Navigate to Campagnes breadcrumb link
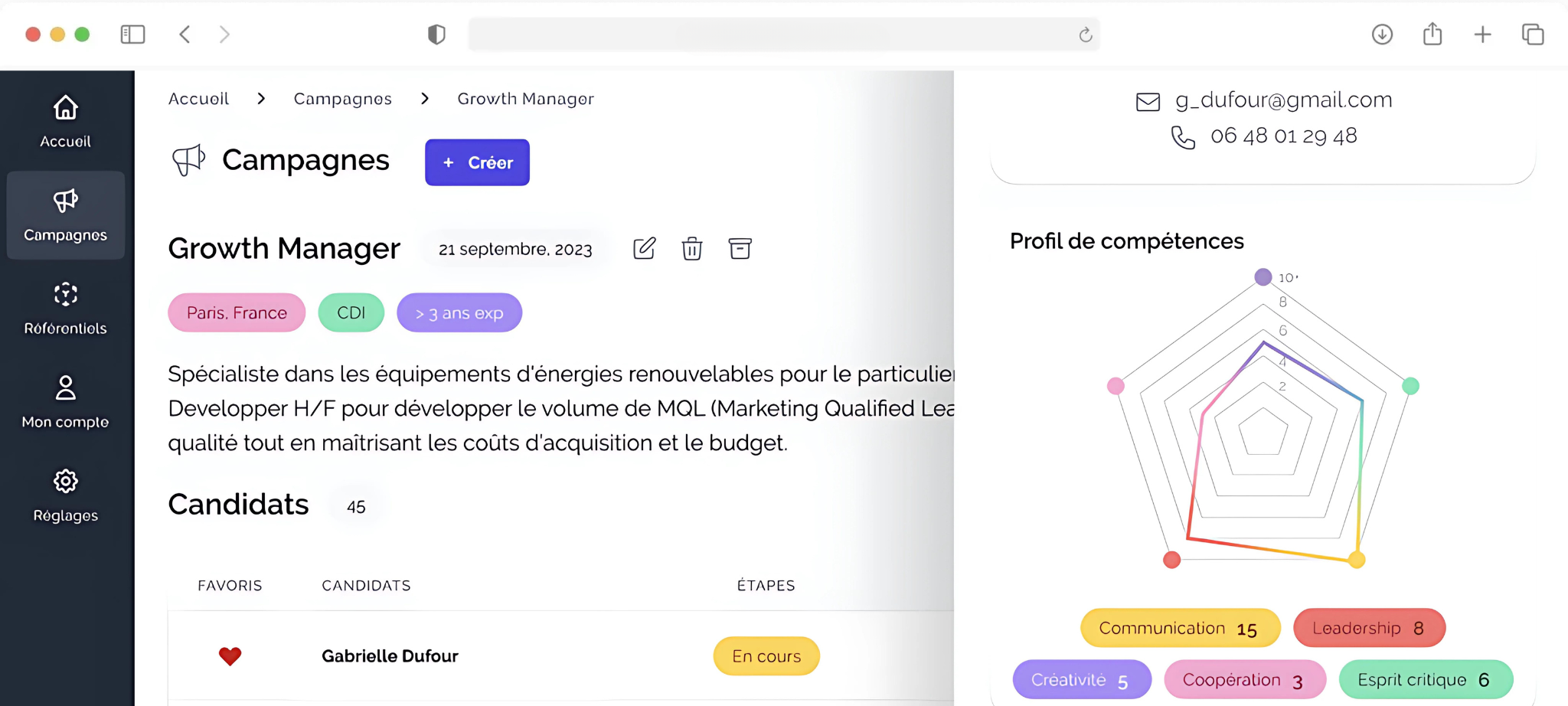This screenshot has height=706, width=1568. [x=343, y=99]
